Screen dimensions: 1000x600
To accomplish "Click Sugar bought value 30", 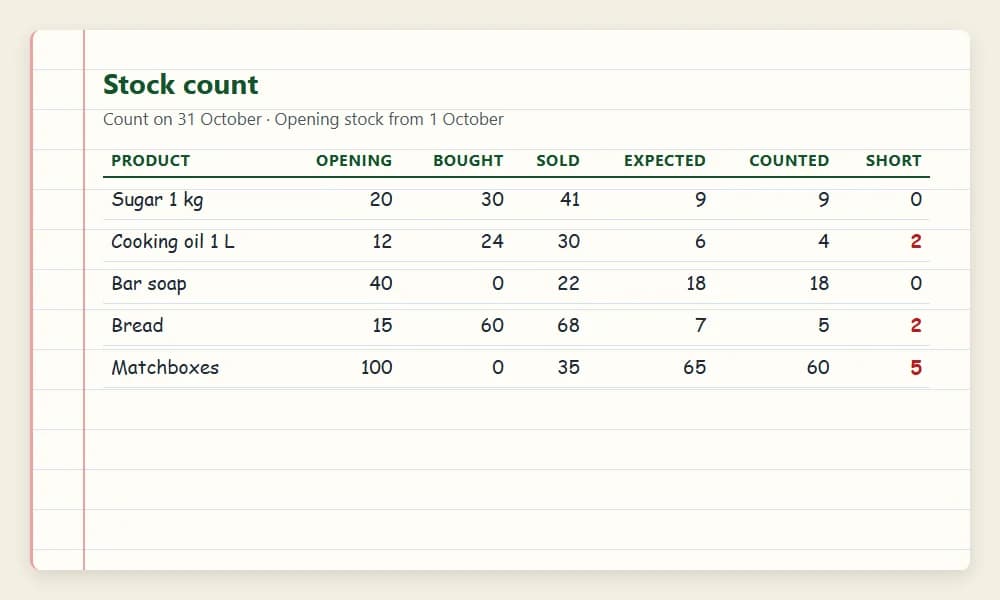I will click(492, 200).
